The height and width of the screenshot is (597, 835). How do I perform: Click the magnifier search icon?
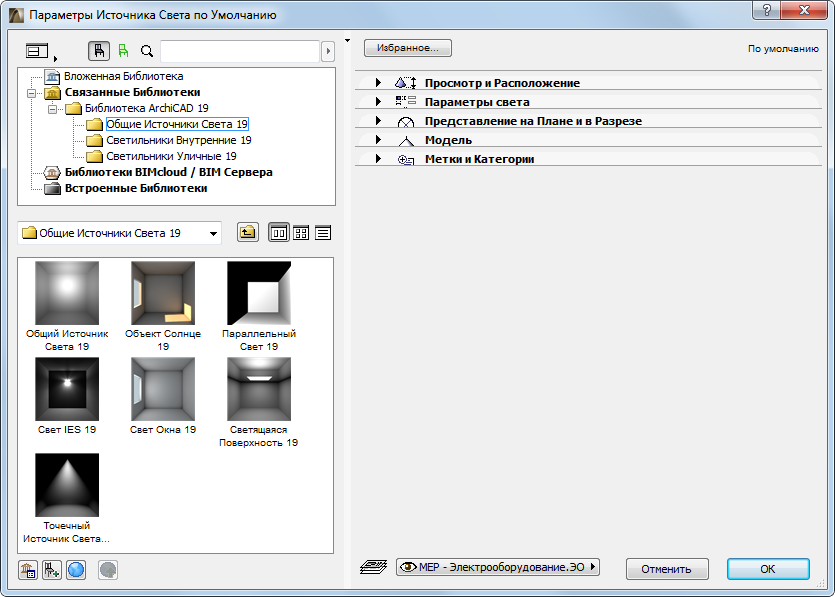(x=147, y=51)
